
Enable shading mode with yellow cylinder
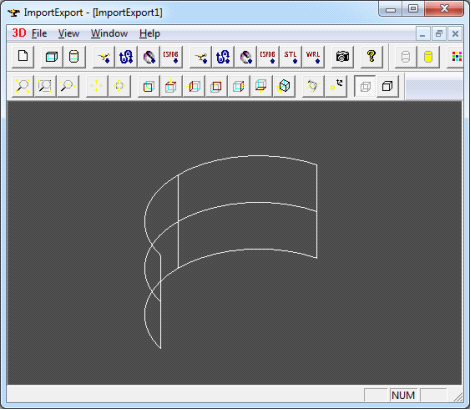tap(428, 56)
